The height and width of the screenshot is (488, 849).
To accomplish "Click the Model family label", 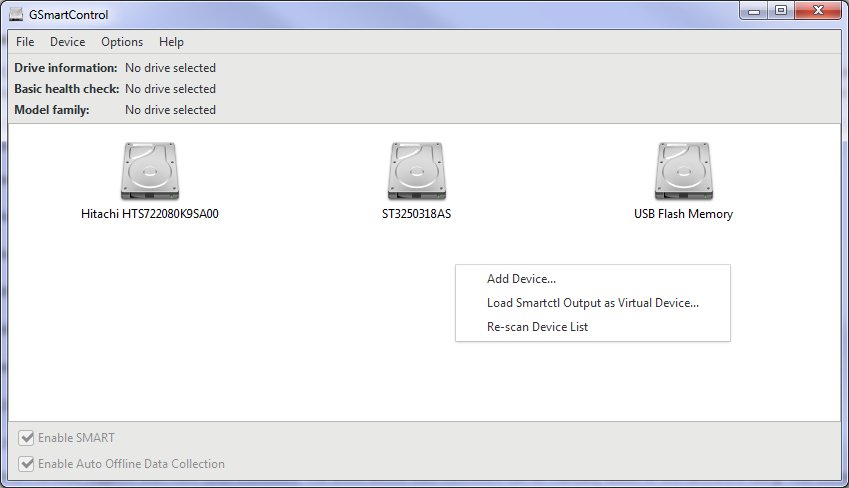I will [52, 110].
